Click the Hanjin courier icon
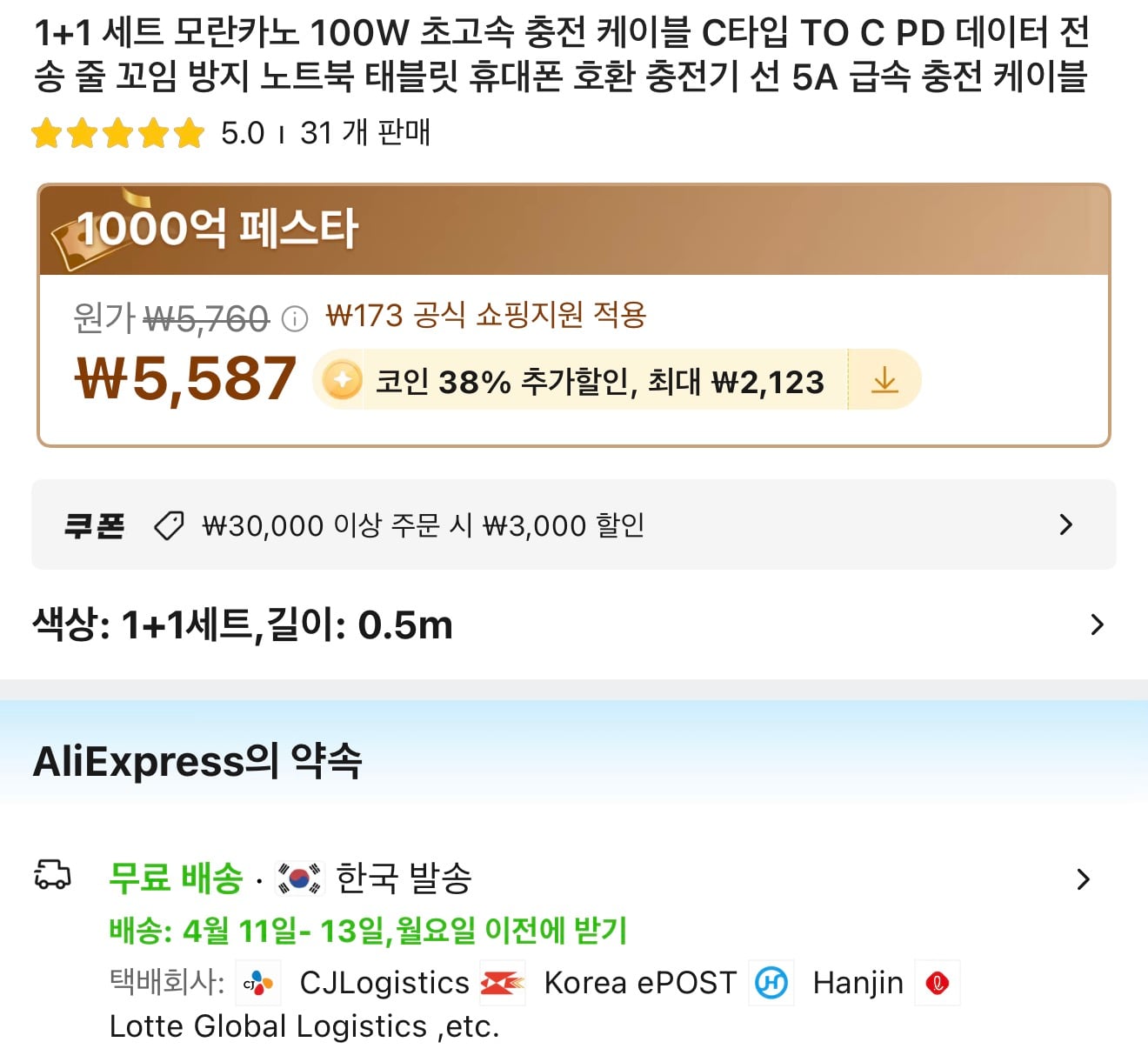 pos(771,983)
